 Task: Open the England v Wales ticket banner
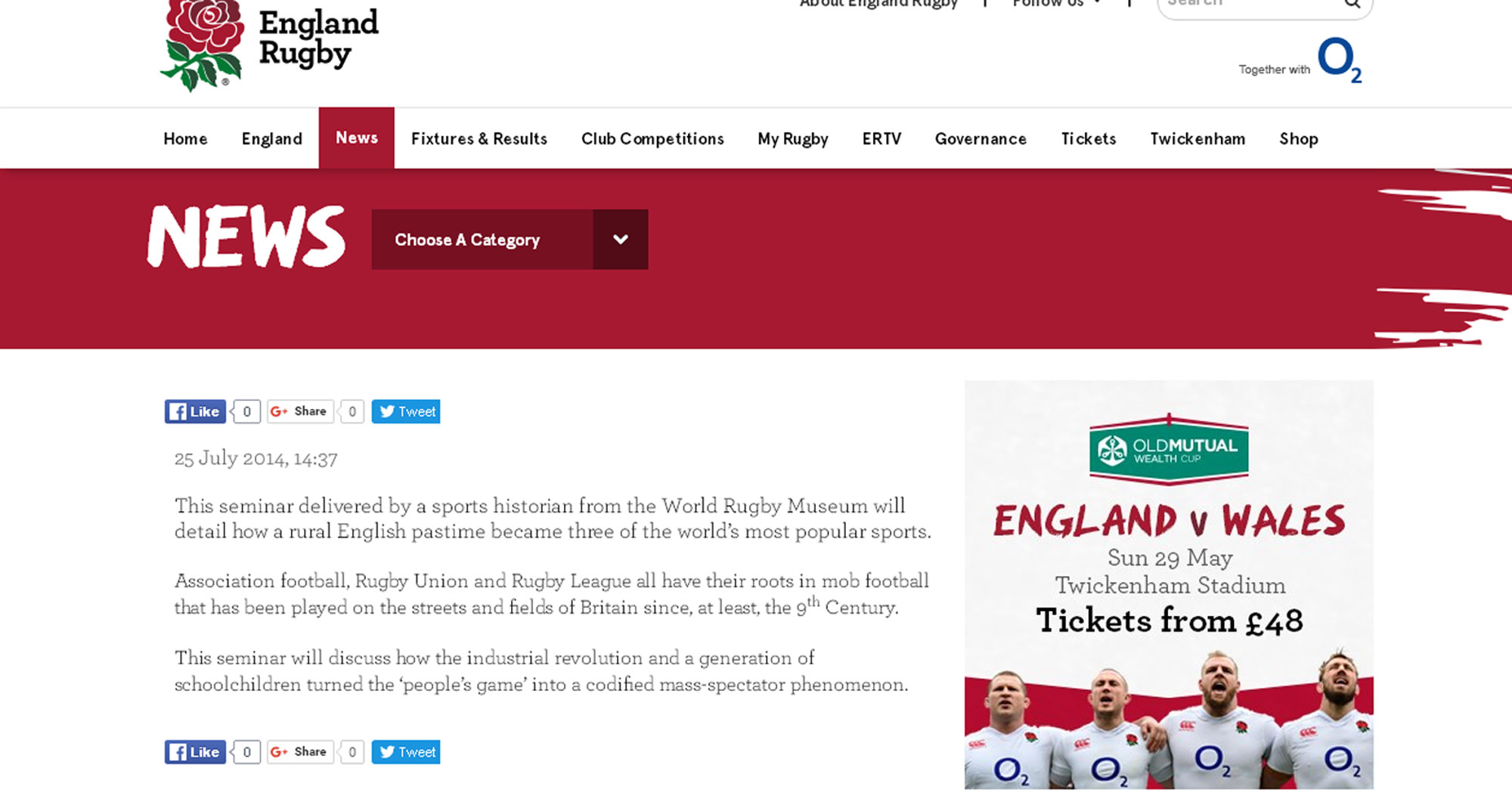coord(1169,584)
